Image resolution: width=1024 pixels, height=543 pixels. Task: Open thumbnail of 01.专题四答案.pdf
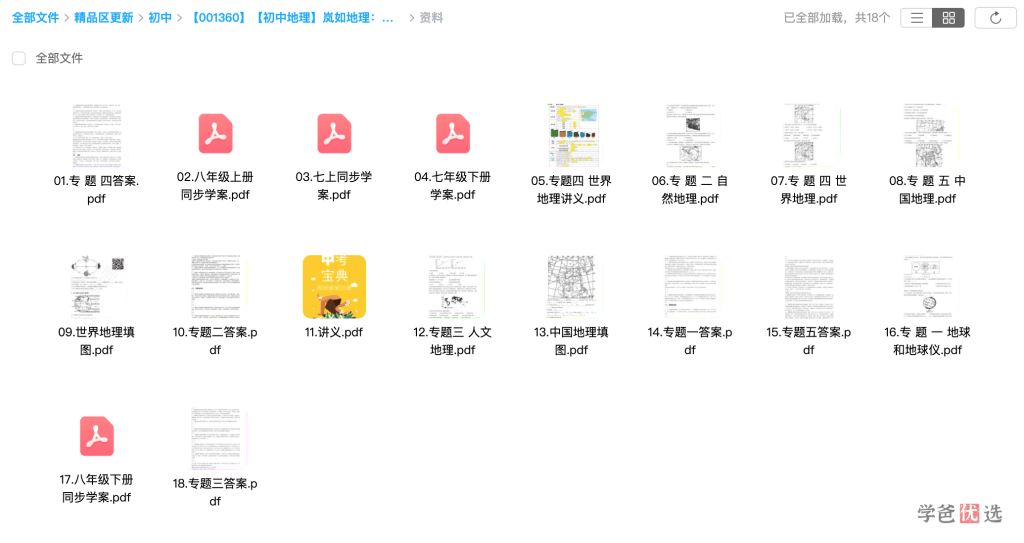(97, 135)
